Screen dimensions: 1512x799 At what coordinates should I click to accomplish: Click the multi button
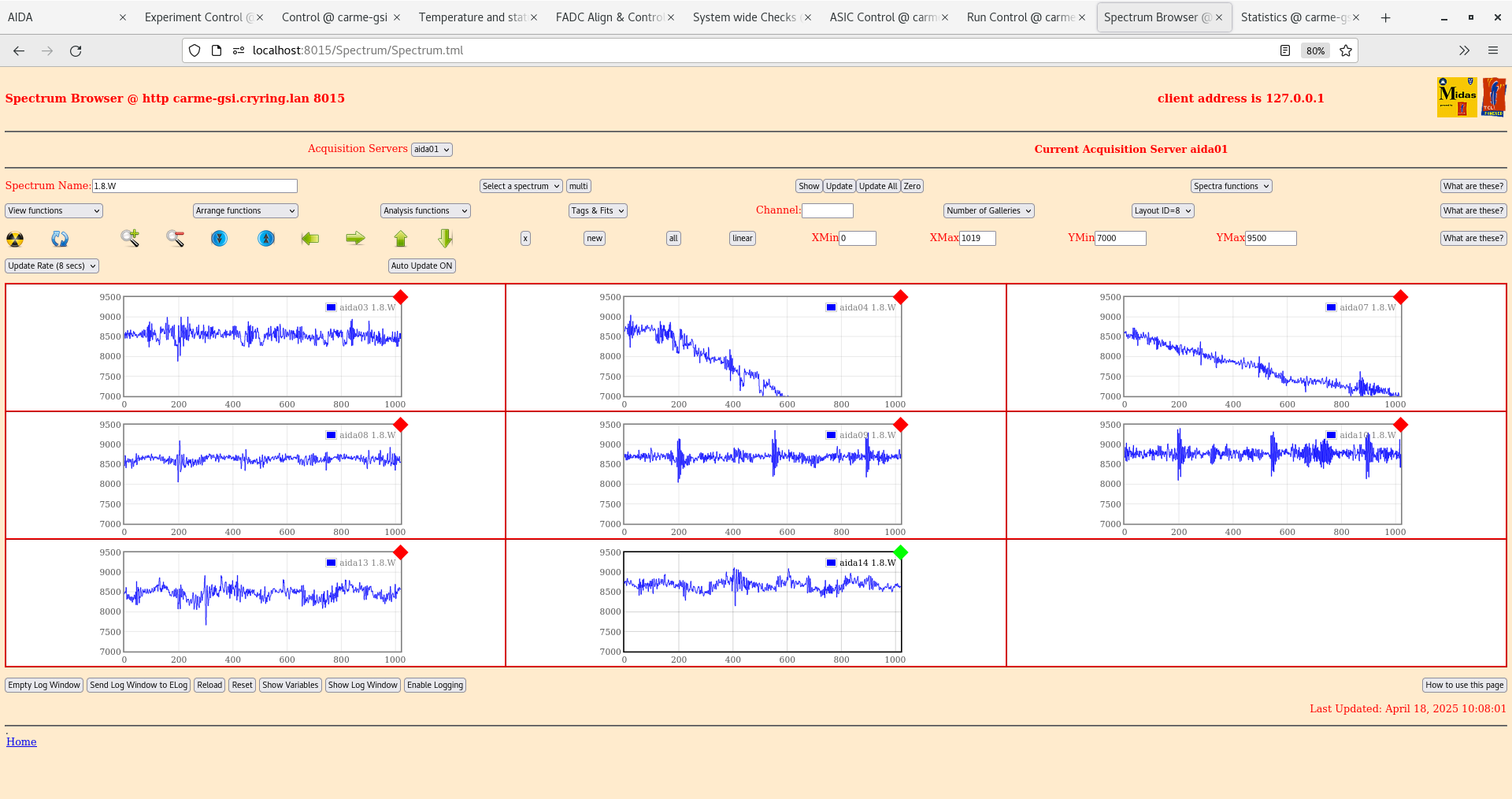point(579,186)
